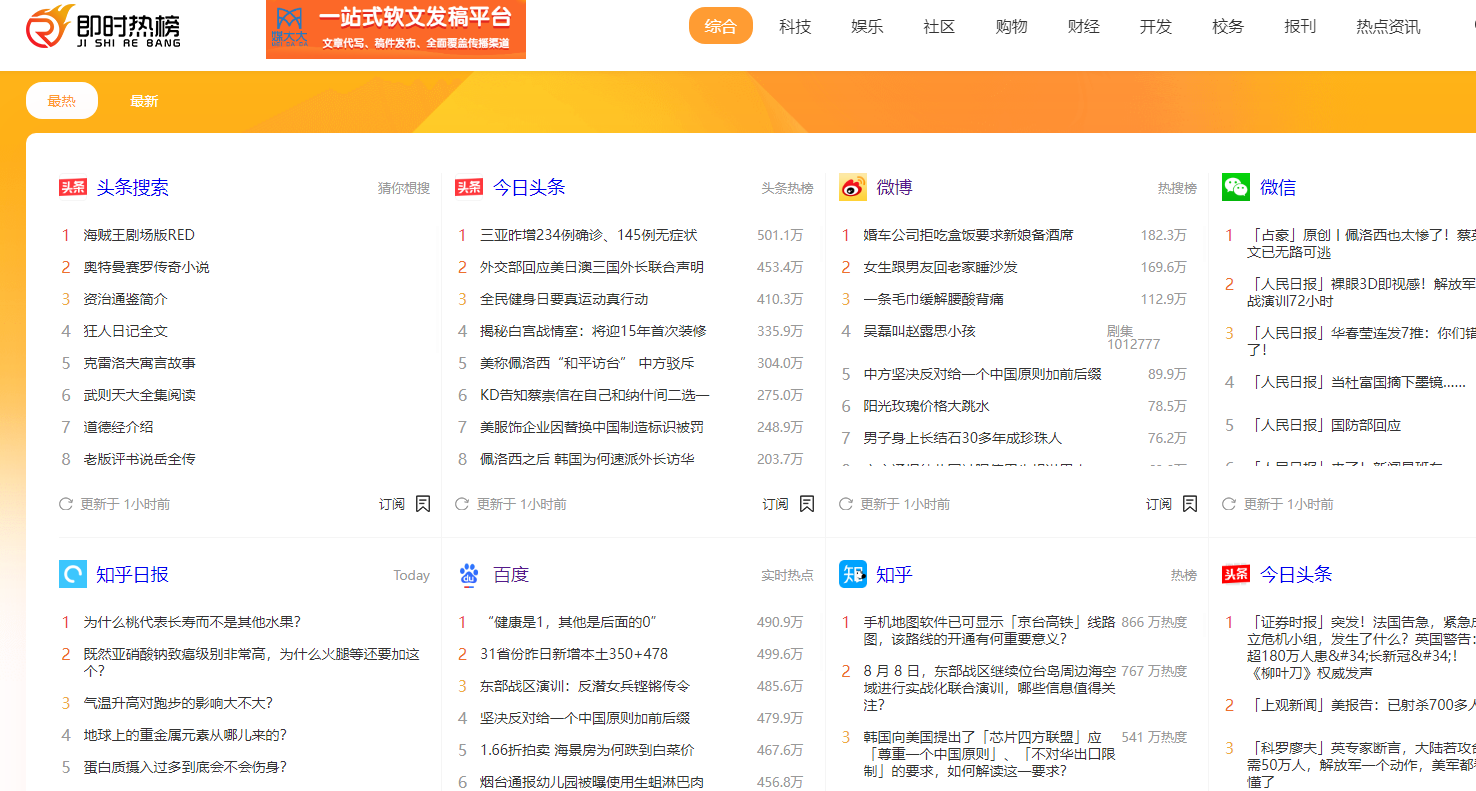Go to the 校务 category
The image size is (1476, 791).
(1228, 27)
